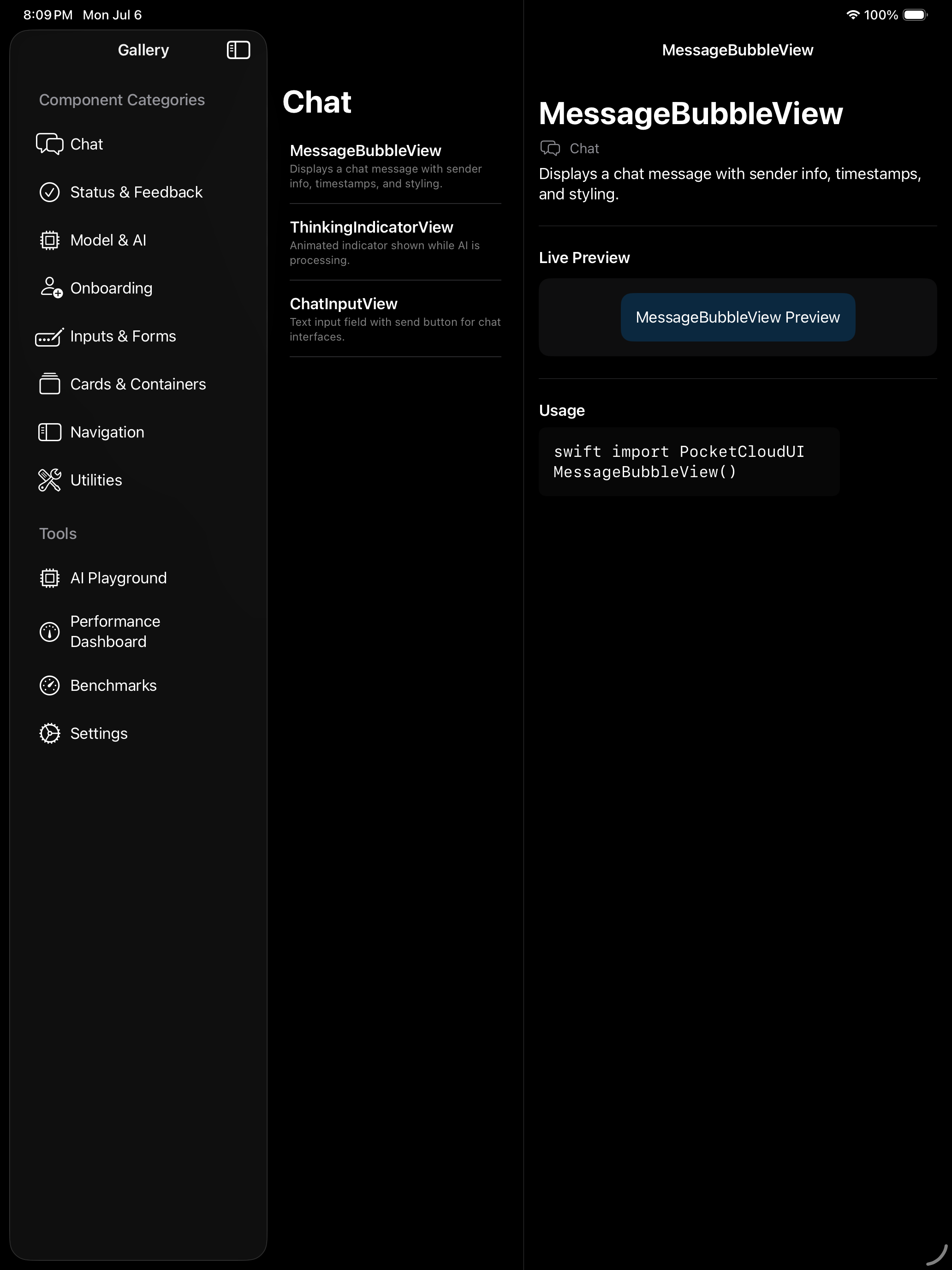This screenshot has height=1270, width=952.
Task: Launch AI Playground tool
Action: (138, 578)
